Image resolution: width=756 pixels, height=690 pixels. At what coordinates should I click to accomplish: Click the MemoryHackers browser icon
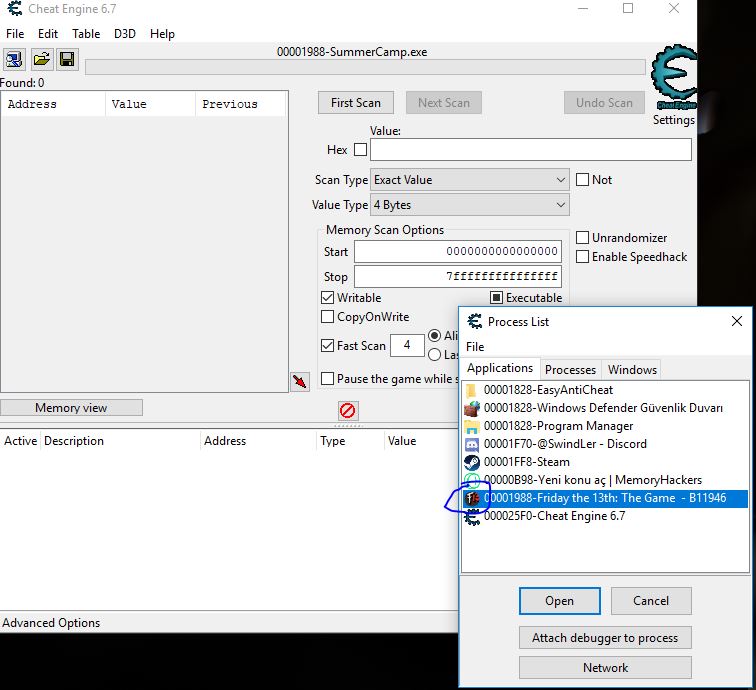(472, 480)
